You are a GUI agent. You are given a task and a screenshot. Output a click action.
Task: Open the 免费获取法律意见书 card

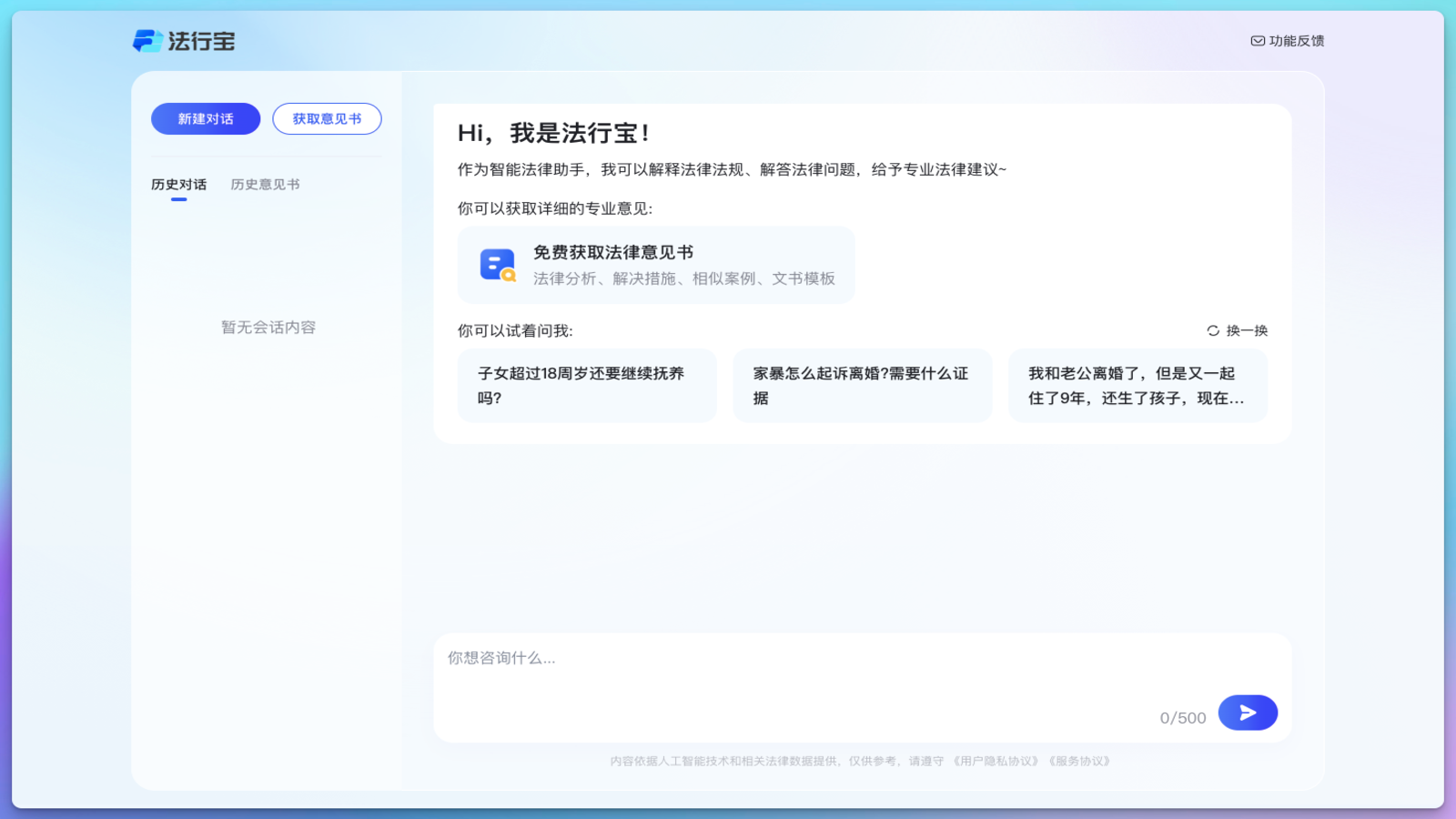655,265
